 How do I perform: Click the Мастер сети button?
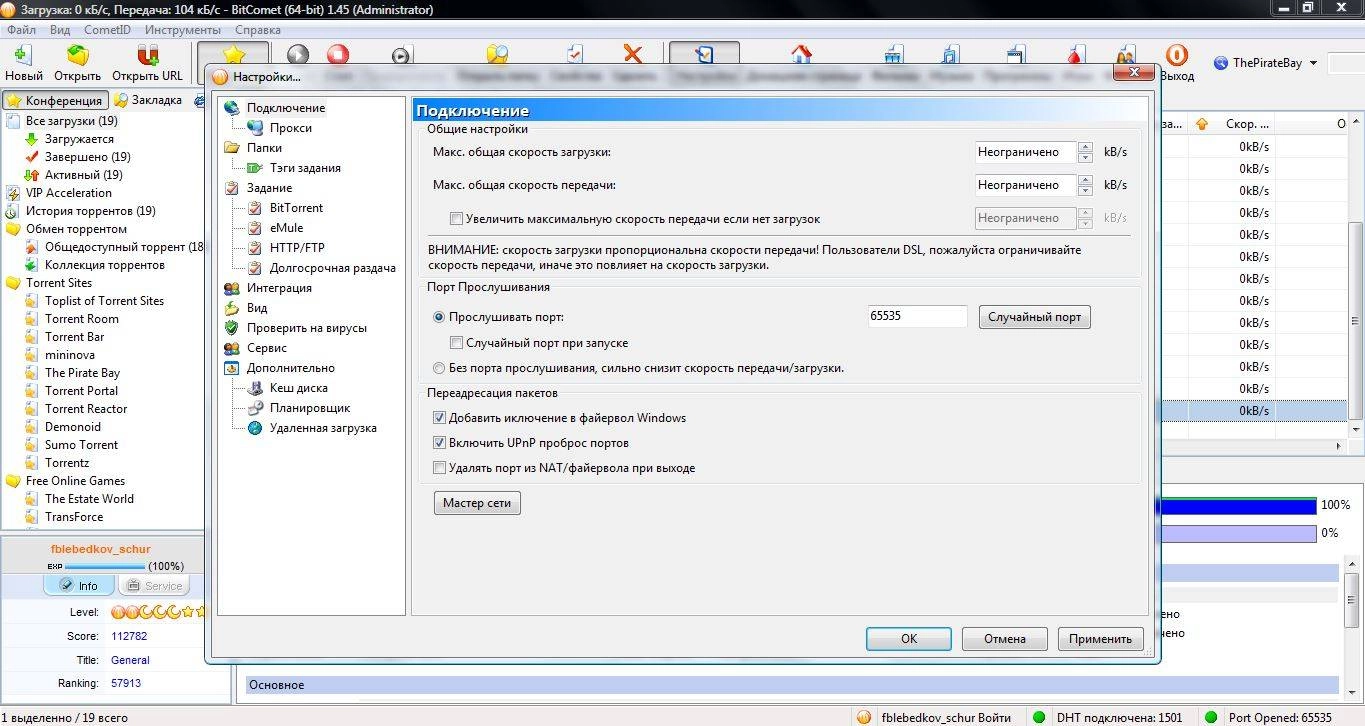(x=477, y=503)
